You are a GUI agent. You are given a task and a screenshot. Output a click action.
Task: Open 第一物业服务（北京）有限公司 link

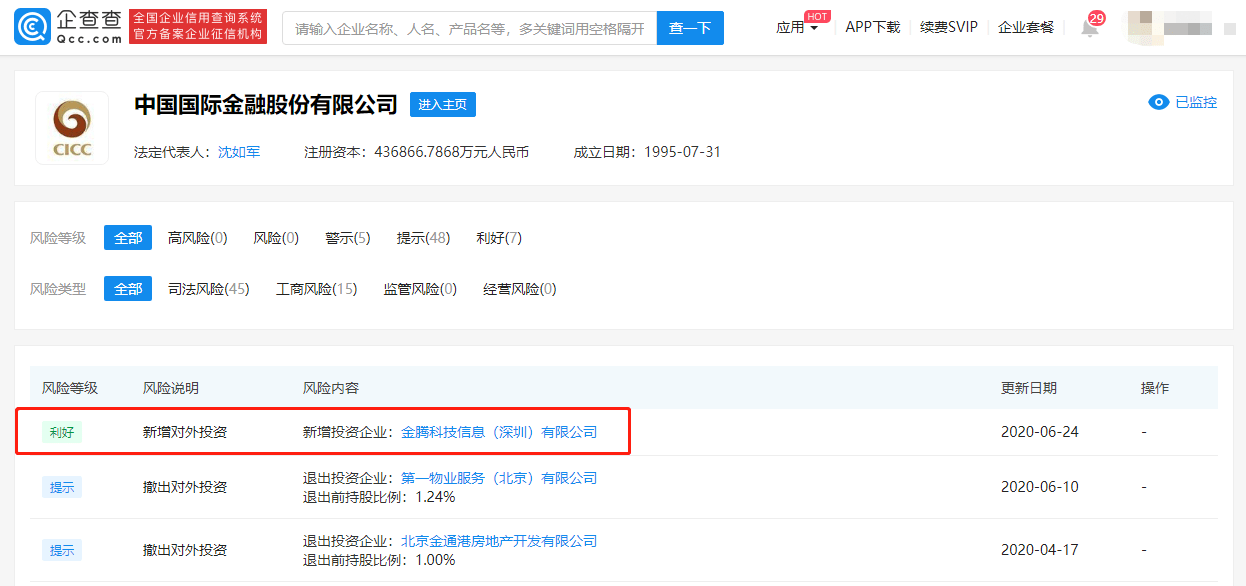point(499,478)
